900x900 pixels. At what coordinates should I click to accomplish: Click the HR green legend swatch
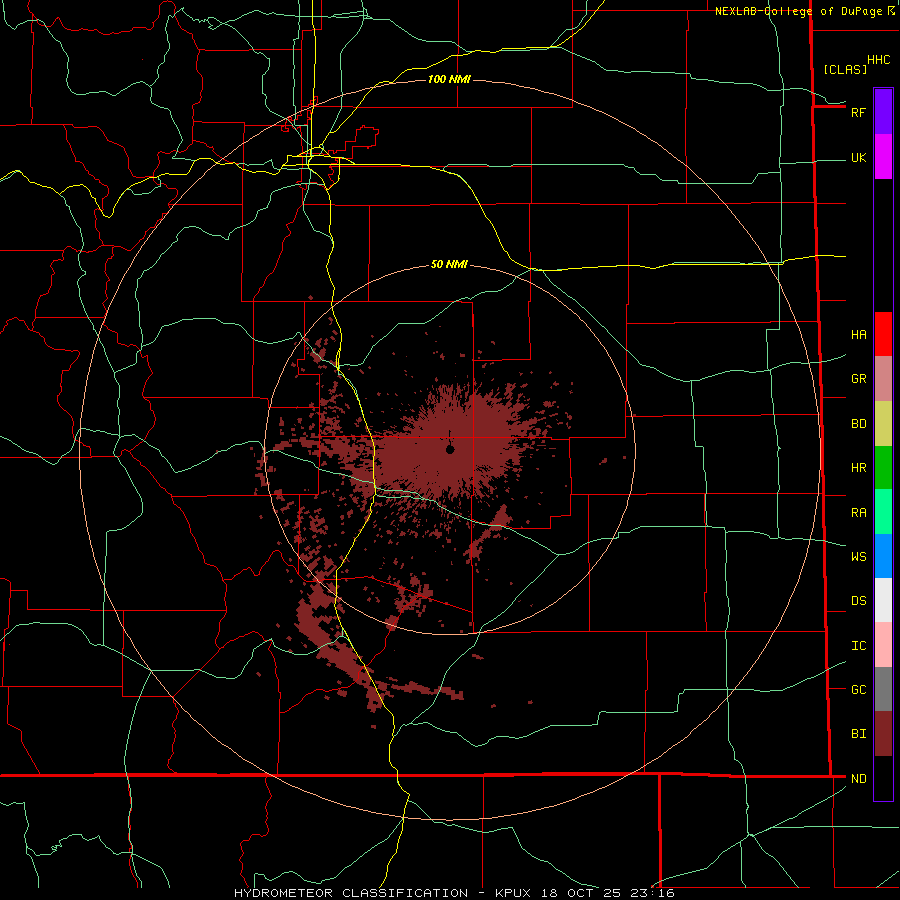(x=883, y=467)
